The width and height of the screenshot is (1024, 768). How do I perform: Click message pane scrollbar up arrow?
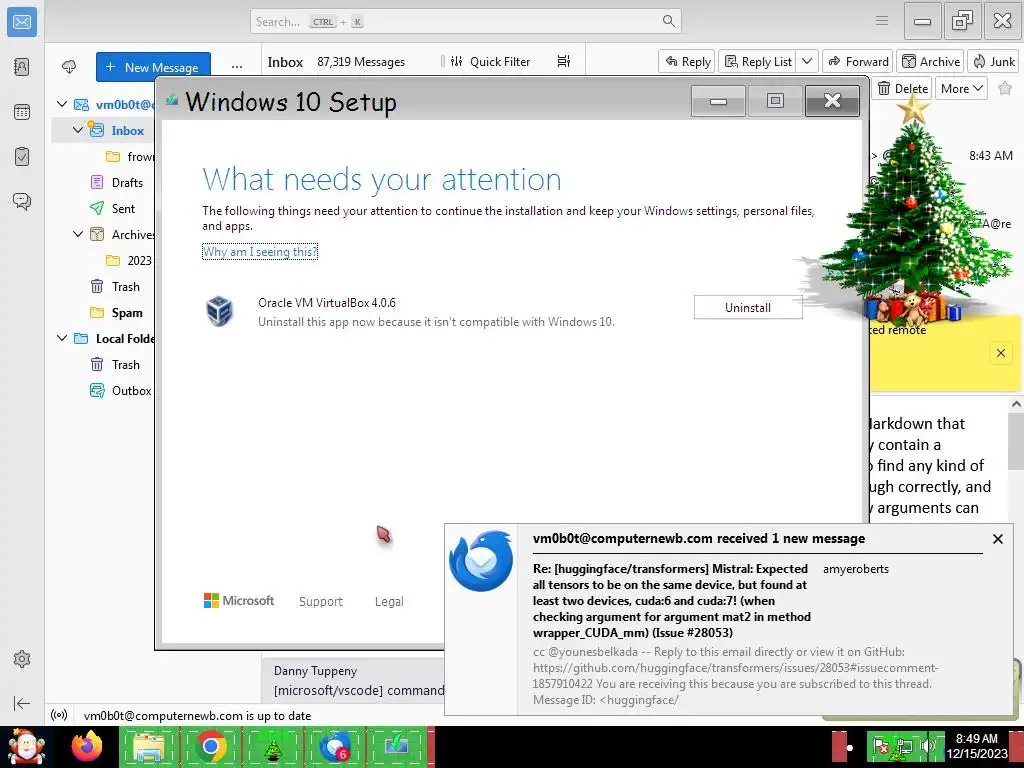coord(1016,404)
